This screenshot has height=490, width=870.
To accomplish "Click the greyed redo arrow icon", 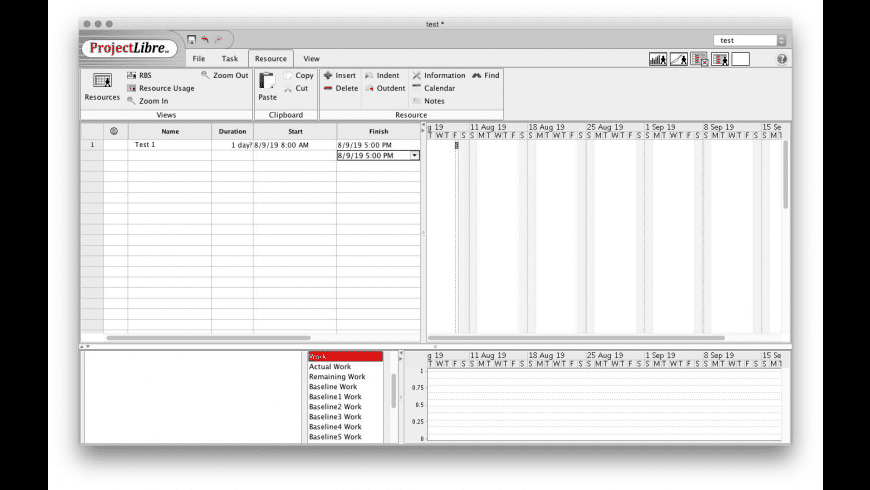I will click(219, 39).
